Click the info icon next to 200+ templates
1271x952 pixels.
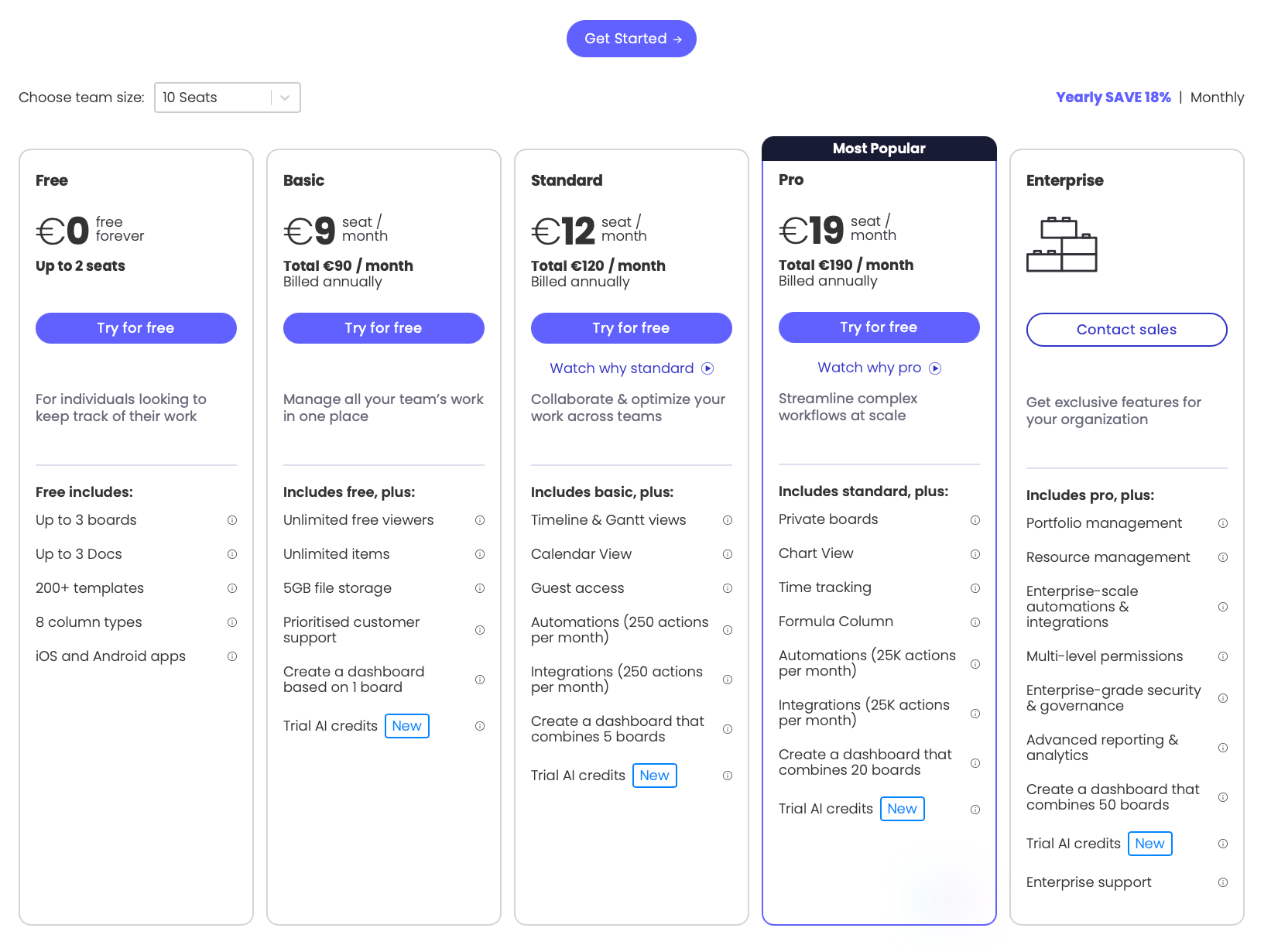(232, 588)
